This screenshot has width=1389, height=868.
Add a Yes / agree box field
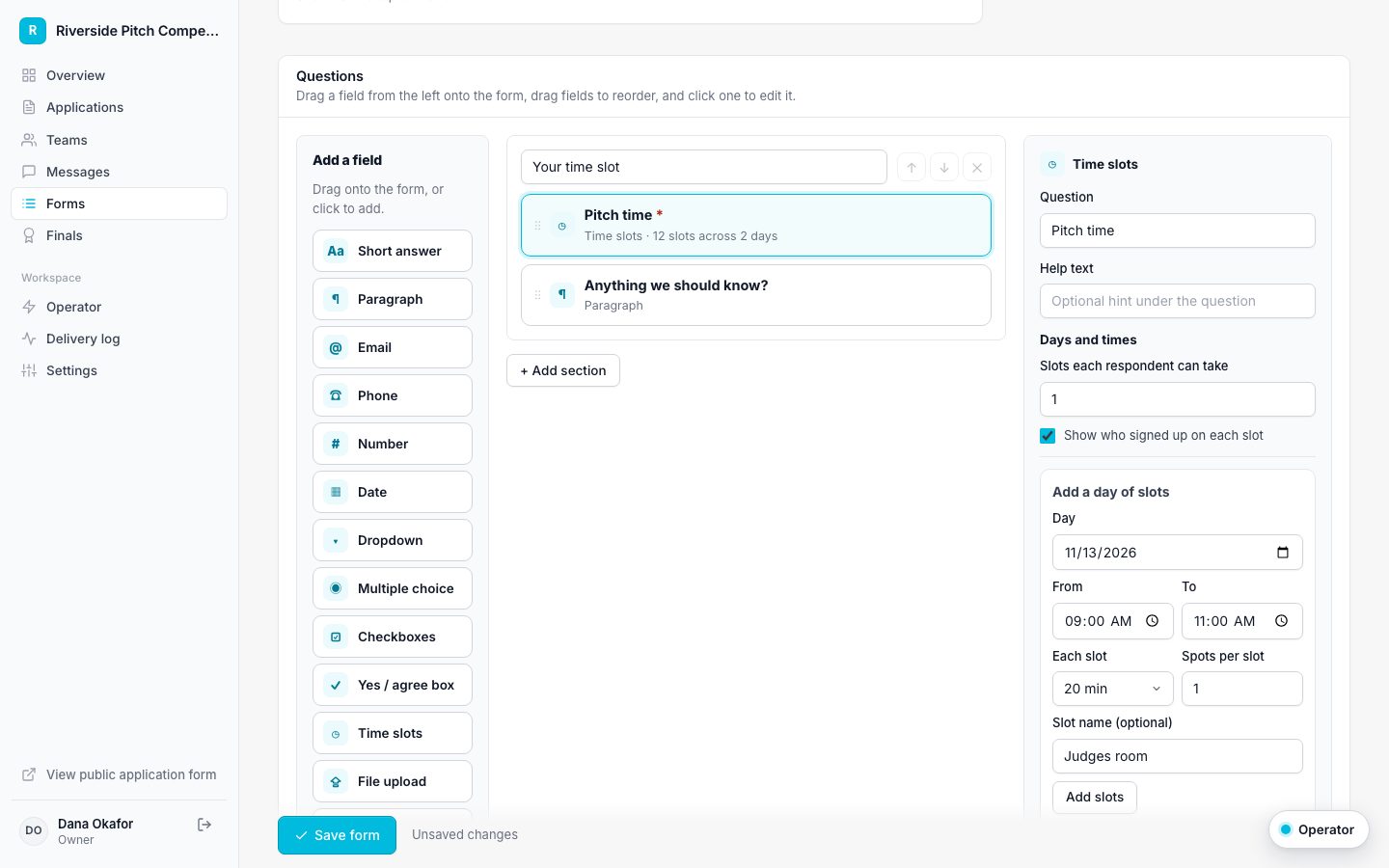tap(393, 685)
